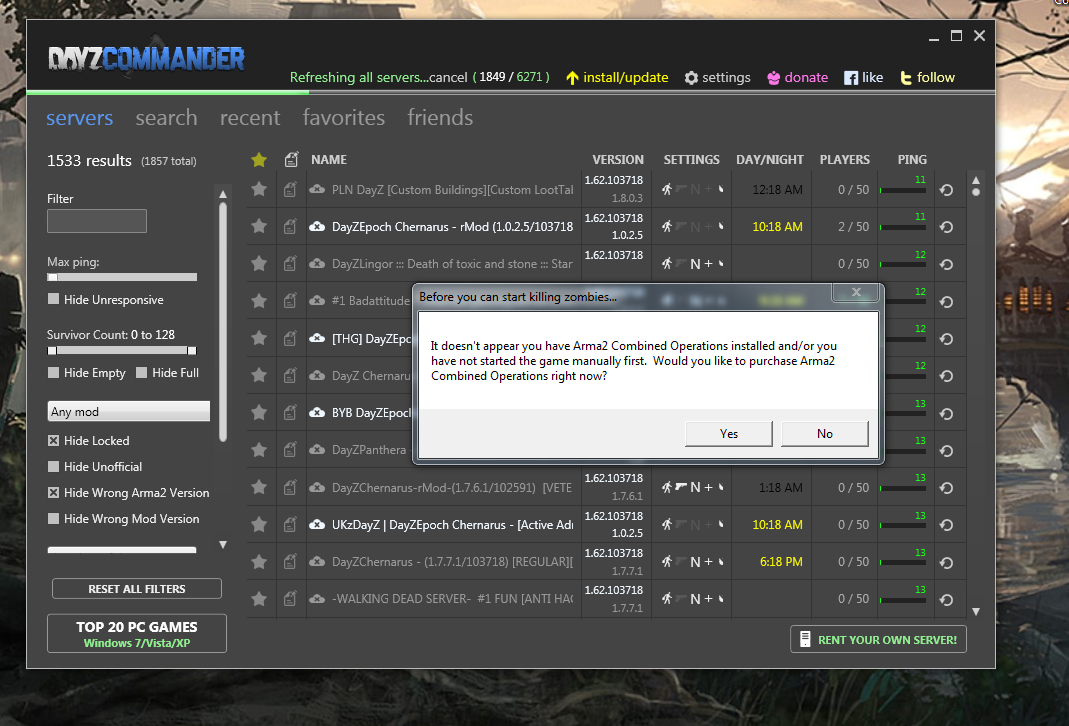
Task: Sort by PING column
Action: point(912,160)
